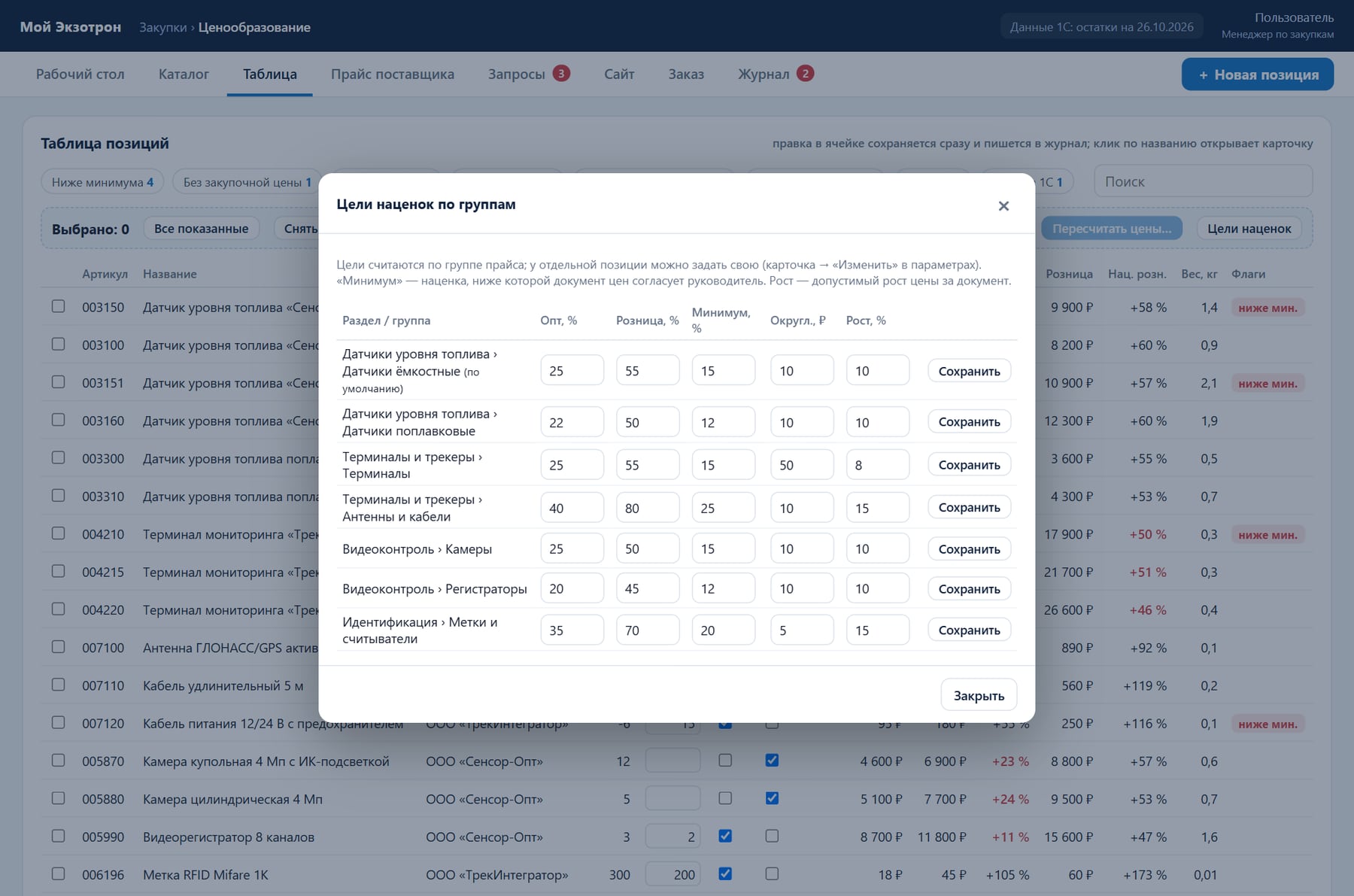1354x896 pixels.
Task: Click the Ниже минимума 4 filter chip
Action: (102, 182)
